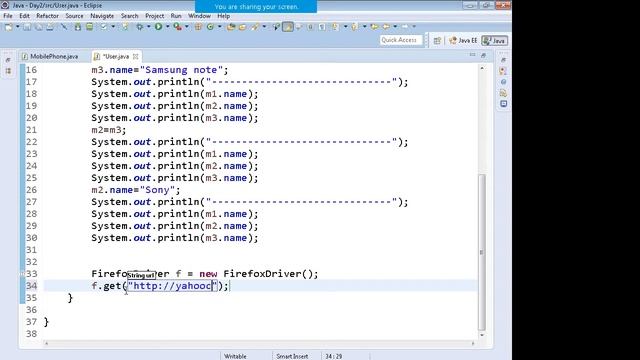This screenshot has height=360, width=640.
Task: Click the line "m2=m3;" in editor
Action: coord(109,130)
